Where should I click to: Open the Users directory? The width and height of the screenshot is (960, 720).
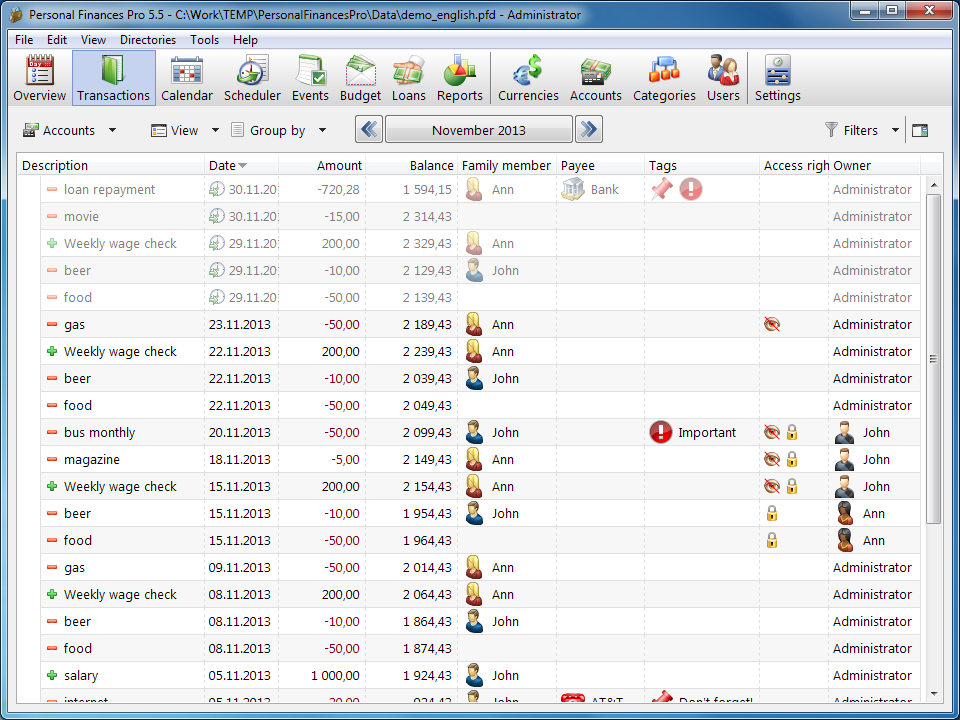tap(723, 78)
